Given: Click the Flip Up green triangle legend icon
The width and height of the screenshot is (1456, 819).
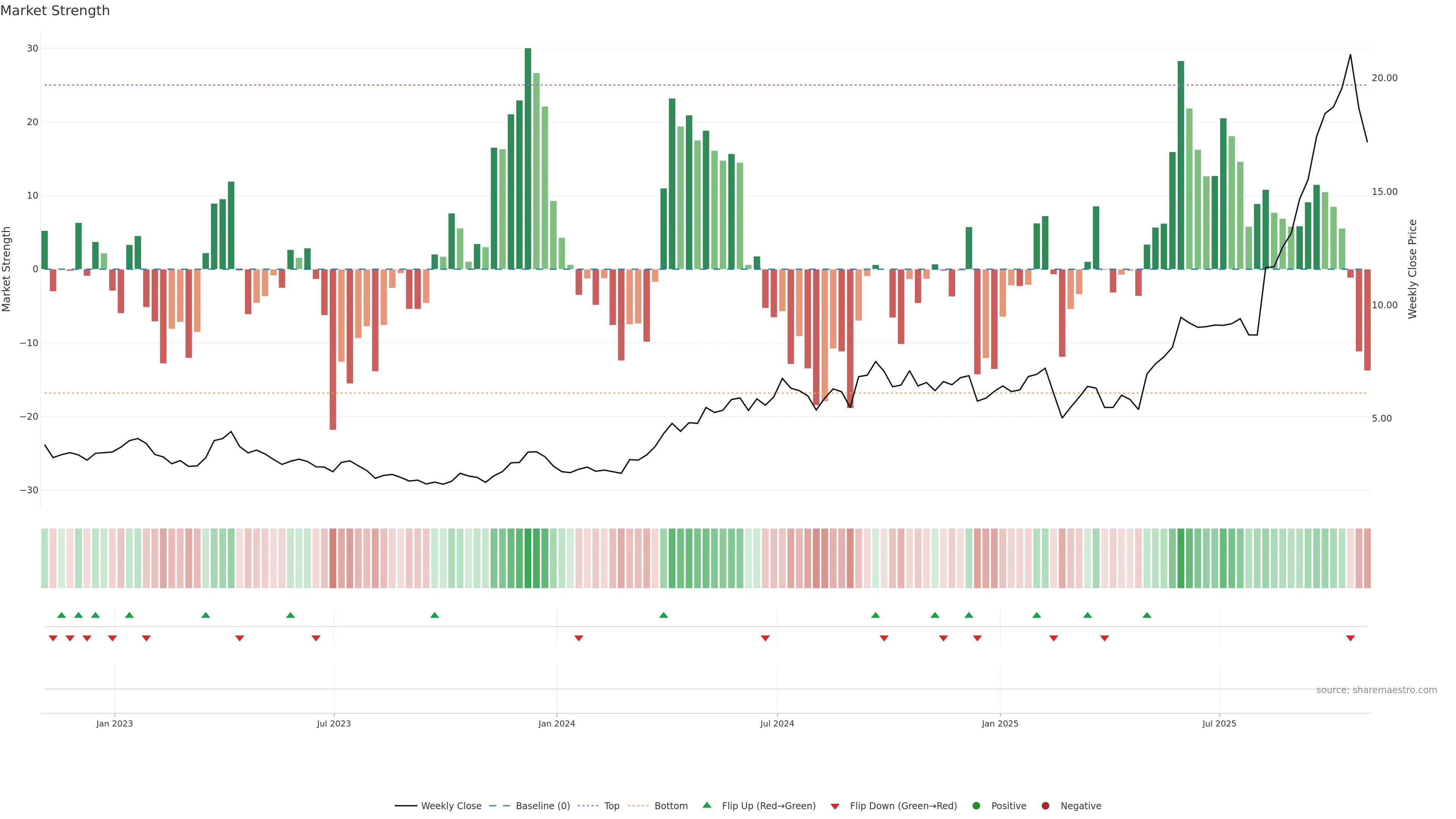Looking at the screenshot, I should pyautogui.click(x=706, y=805).
